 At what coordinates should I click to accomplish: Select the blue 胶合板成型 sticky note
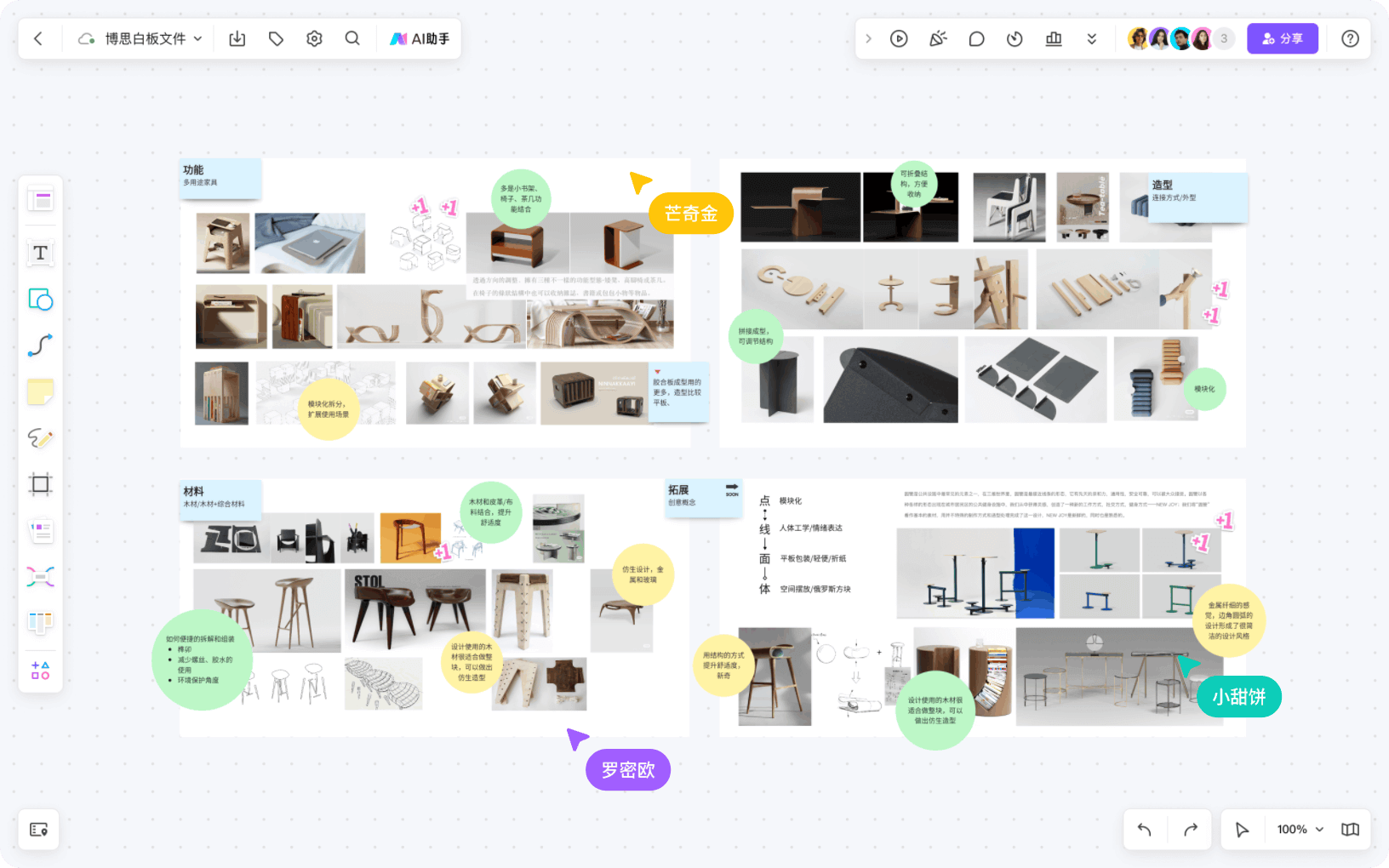pos(678,392)
